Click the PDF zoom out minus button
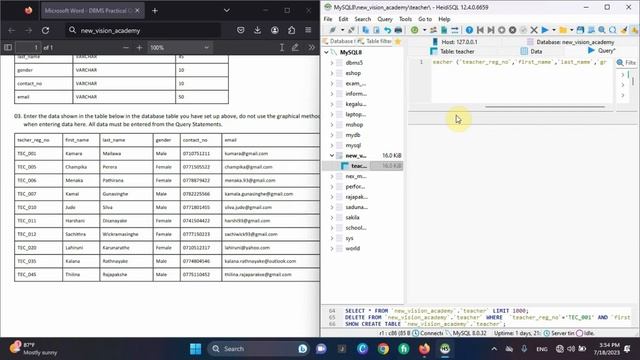640x360 pixels. click(126, 48)
